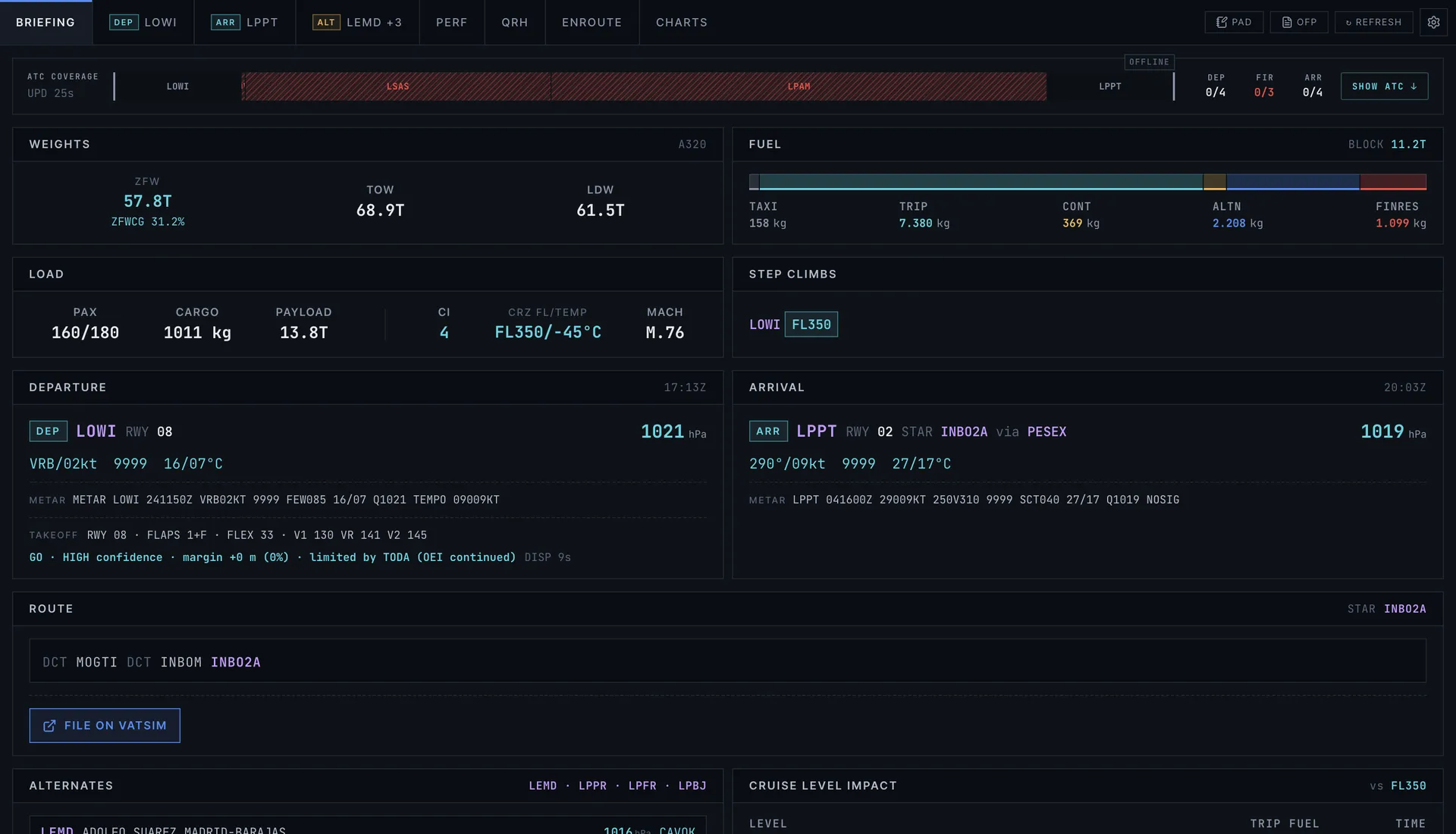Click the TOW value 68.9T
Image resolution: width=1456 pixels, height=834 pixels.
coord(381,211)
